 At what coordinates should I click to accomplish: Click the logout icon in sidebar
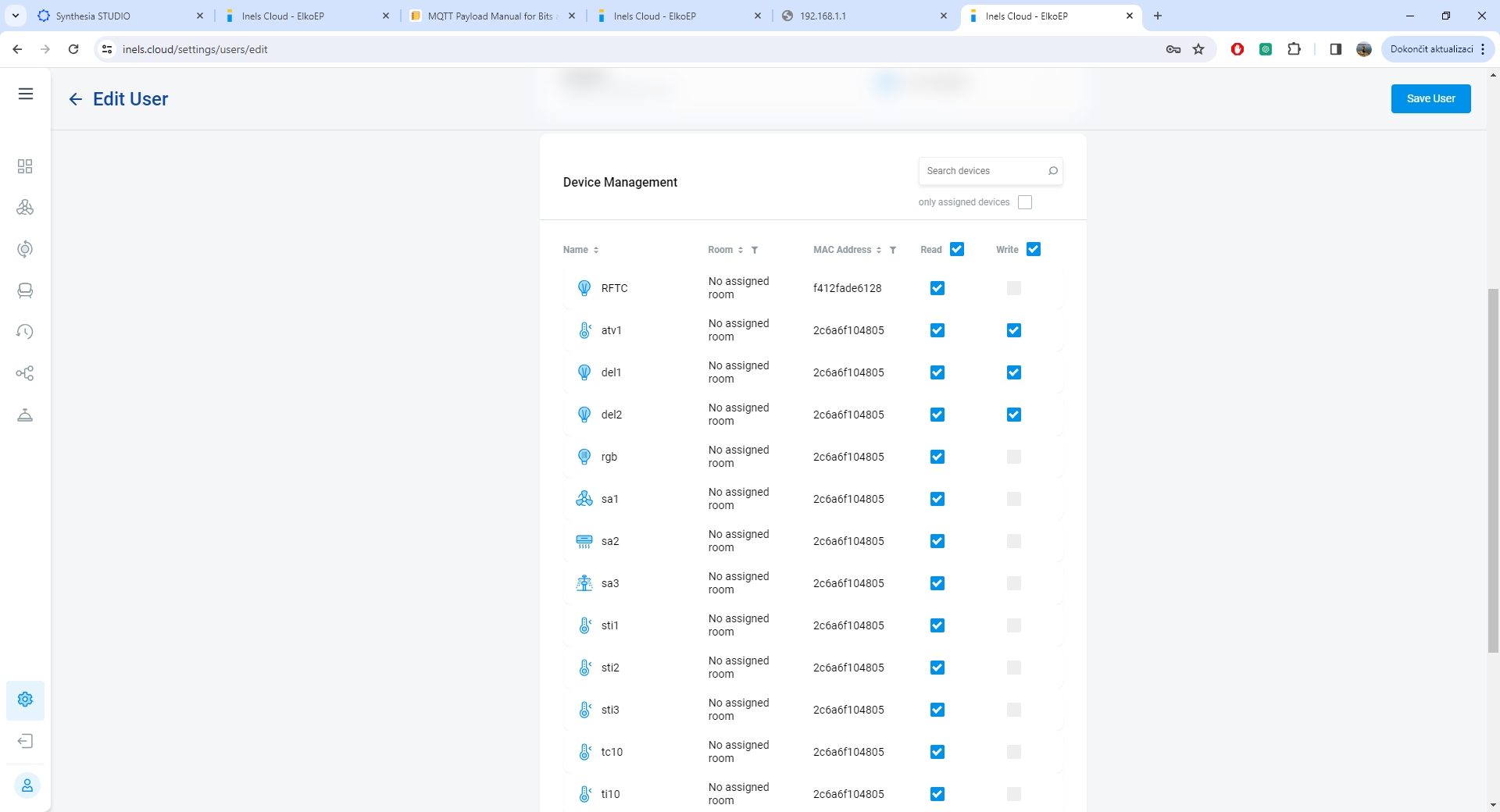[25, 741]
